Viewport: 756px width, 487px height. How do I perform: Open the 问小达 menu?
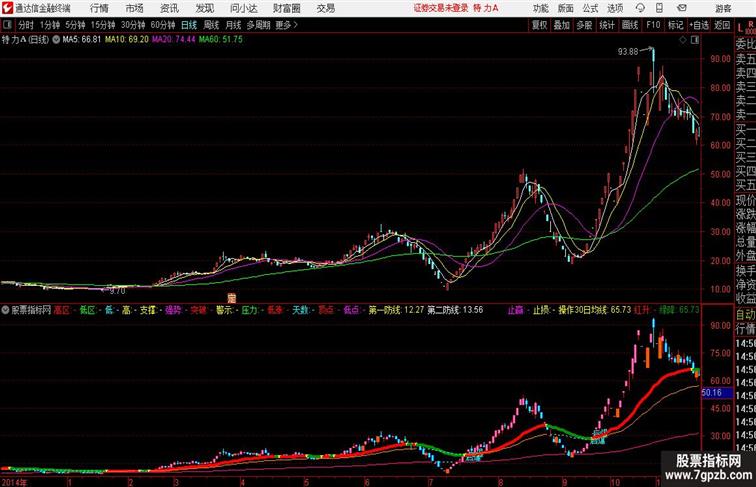pyautogui.click(x=244, y=8)
